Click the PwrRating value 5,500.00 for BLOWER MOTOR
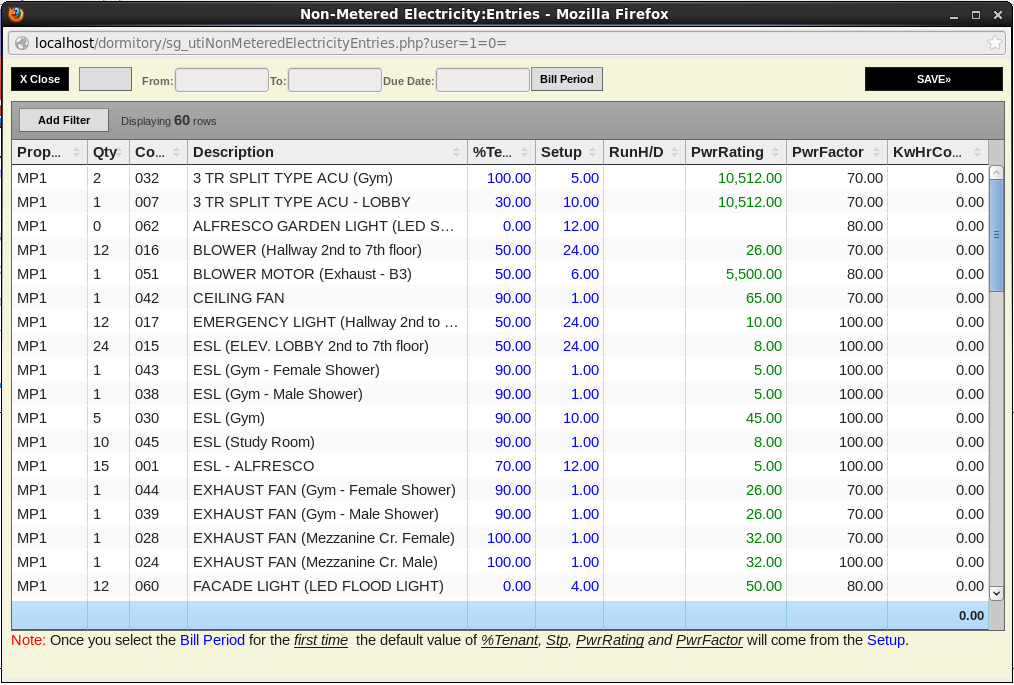This screenshot has height=685, width=1014. 750,274
